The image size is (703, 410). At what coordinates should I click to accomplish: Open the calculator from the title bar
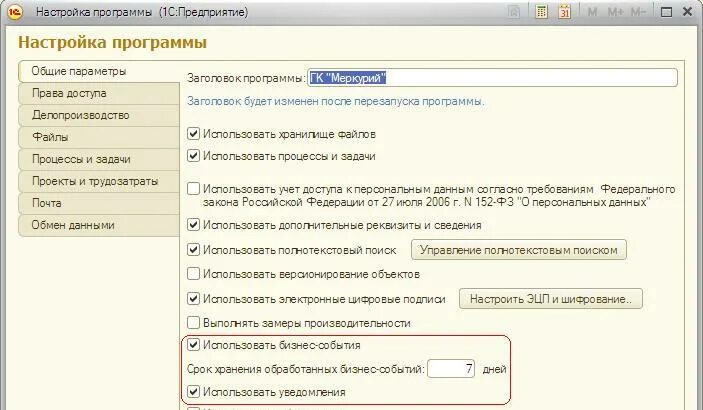point(542,12)
